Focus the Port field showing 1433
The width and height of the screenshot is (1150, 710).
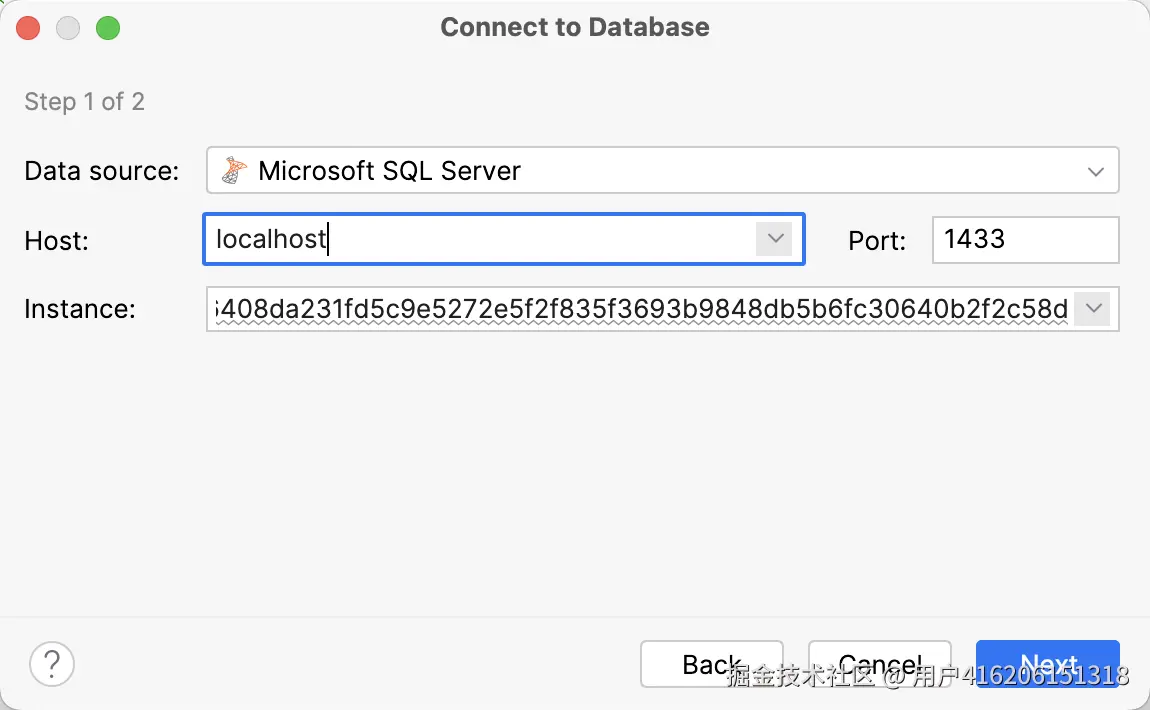[x=1024, y=240]
